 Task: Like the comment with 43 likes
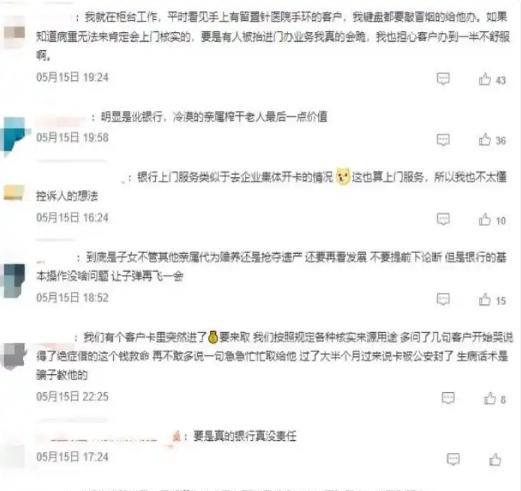pos(485,79)
